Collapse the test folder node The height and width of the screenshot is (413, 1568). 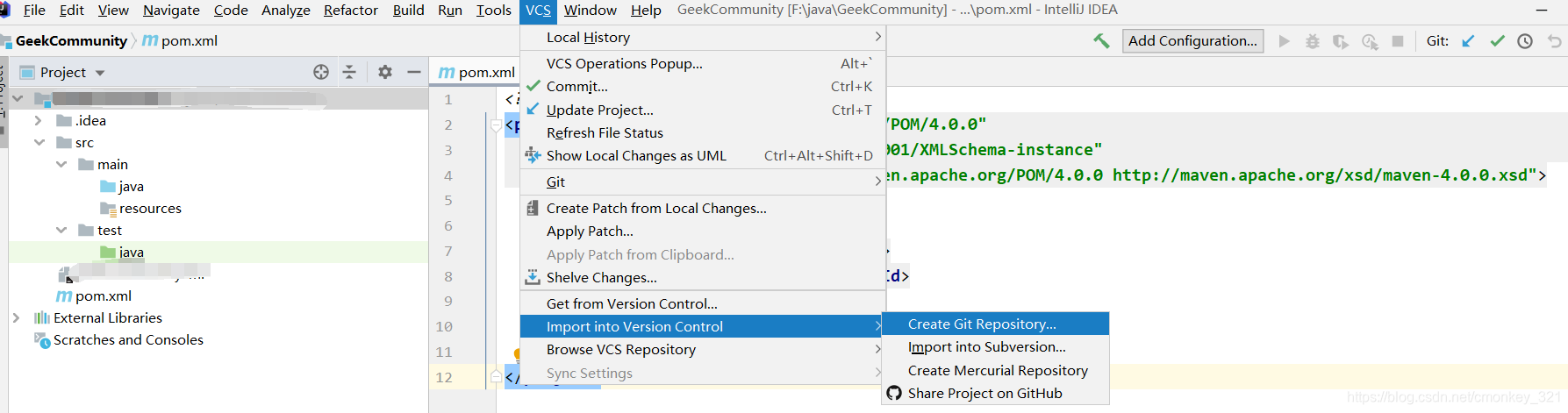pyautogui.click(x=61, y=231)
